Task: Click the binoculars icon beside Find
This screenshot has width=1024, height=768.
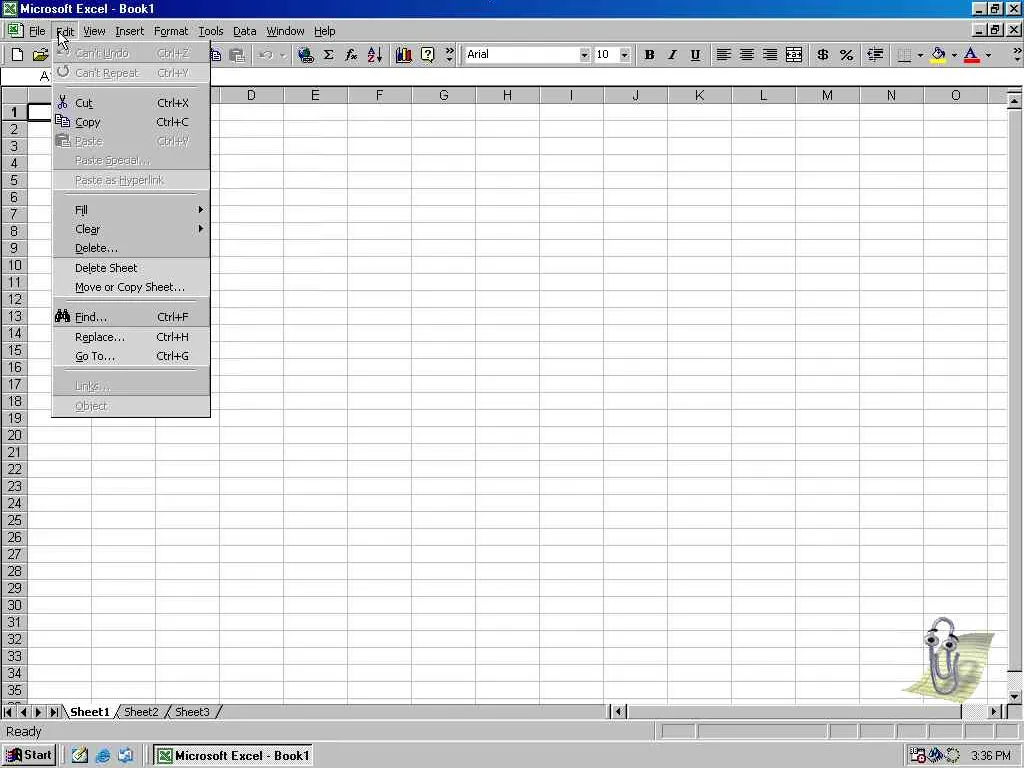Action: click(x=63, y=316)
